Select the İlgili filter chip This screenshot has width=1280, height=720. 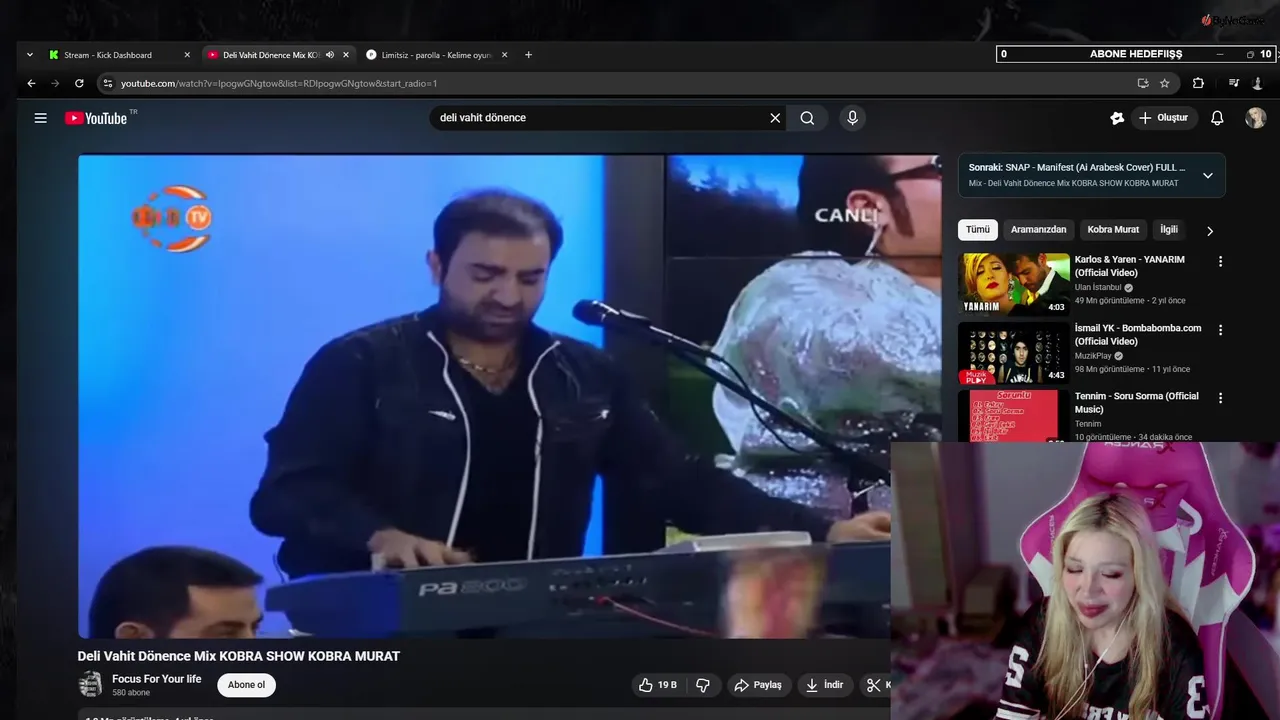pos(1168,230)
